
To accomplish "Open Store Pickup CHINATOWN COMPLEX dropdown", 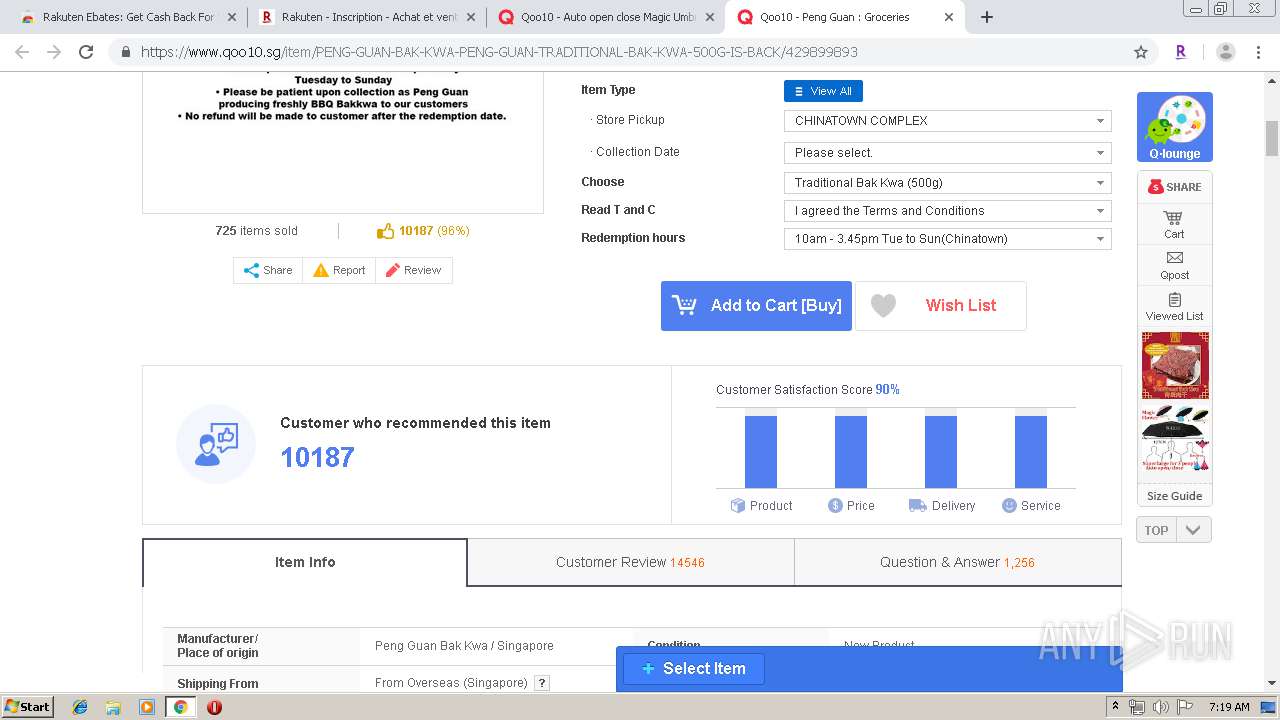I will click(947, 121).
